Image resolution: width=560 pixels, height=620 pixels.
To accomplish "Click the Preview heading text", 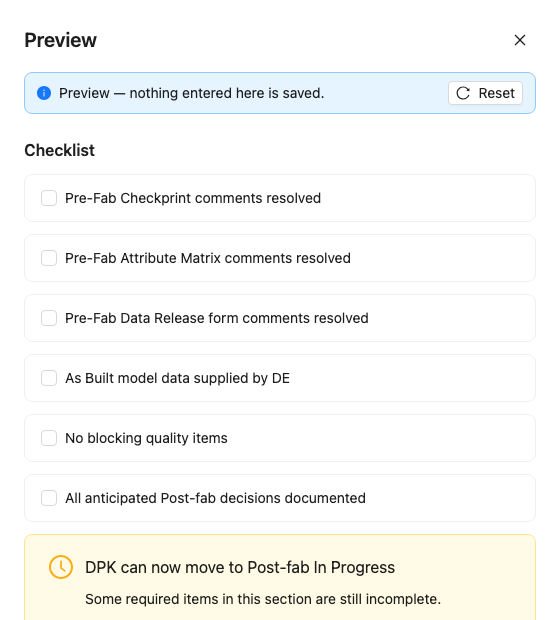I will (x=61, y=40).
